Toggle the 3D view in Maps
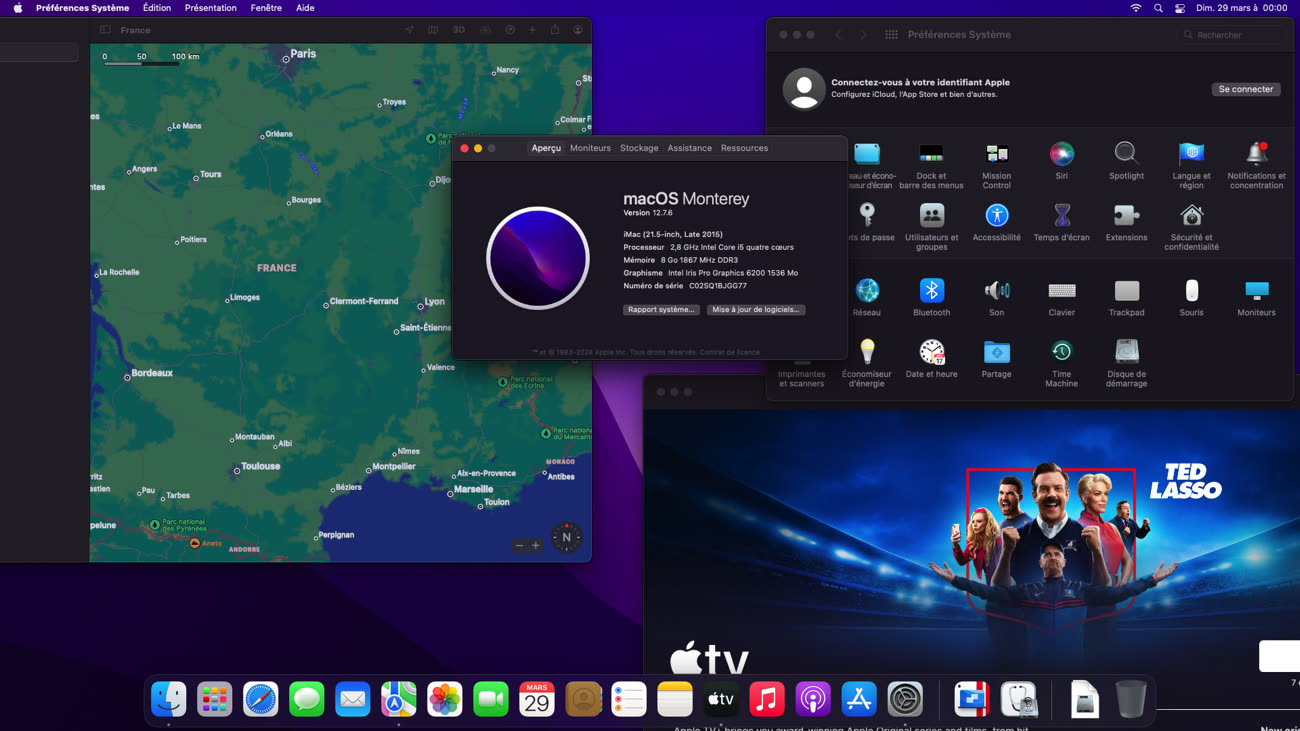 coord(458,30)
